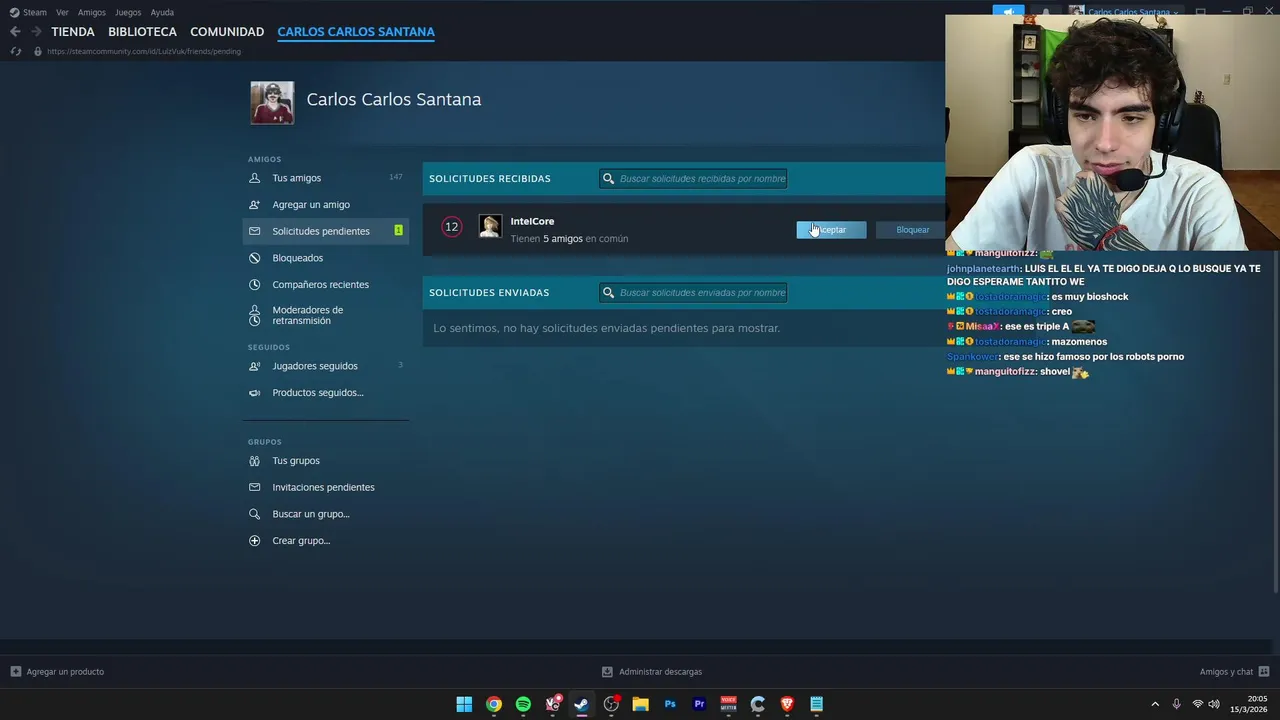Select Solicitudes pendientes in the sidebar
The width and height of the screenshot is (1280, 720).
(326, 231)
